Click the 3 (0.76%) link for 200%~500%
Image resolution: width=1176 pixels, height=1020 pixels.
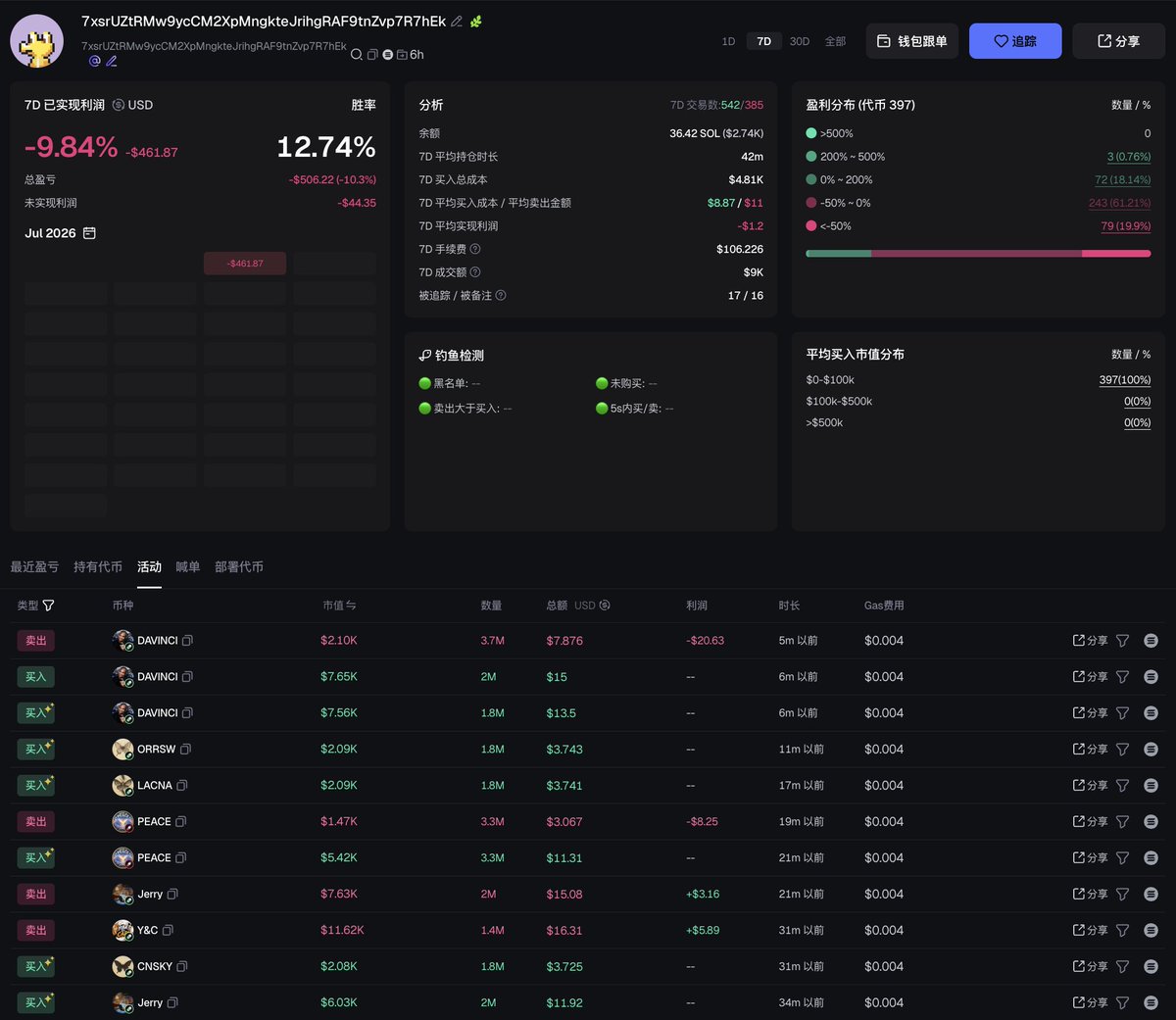coord(1129,157)
